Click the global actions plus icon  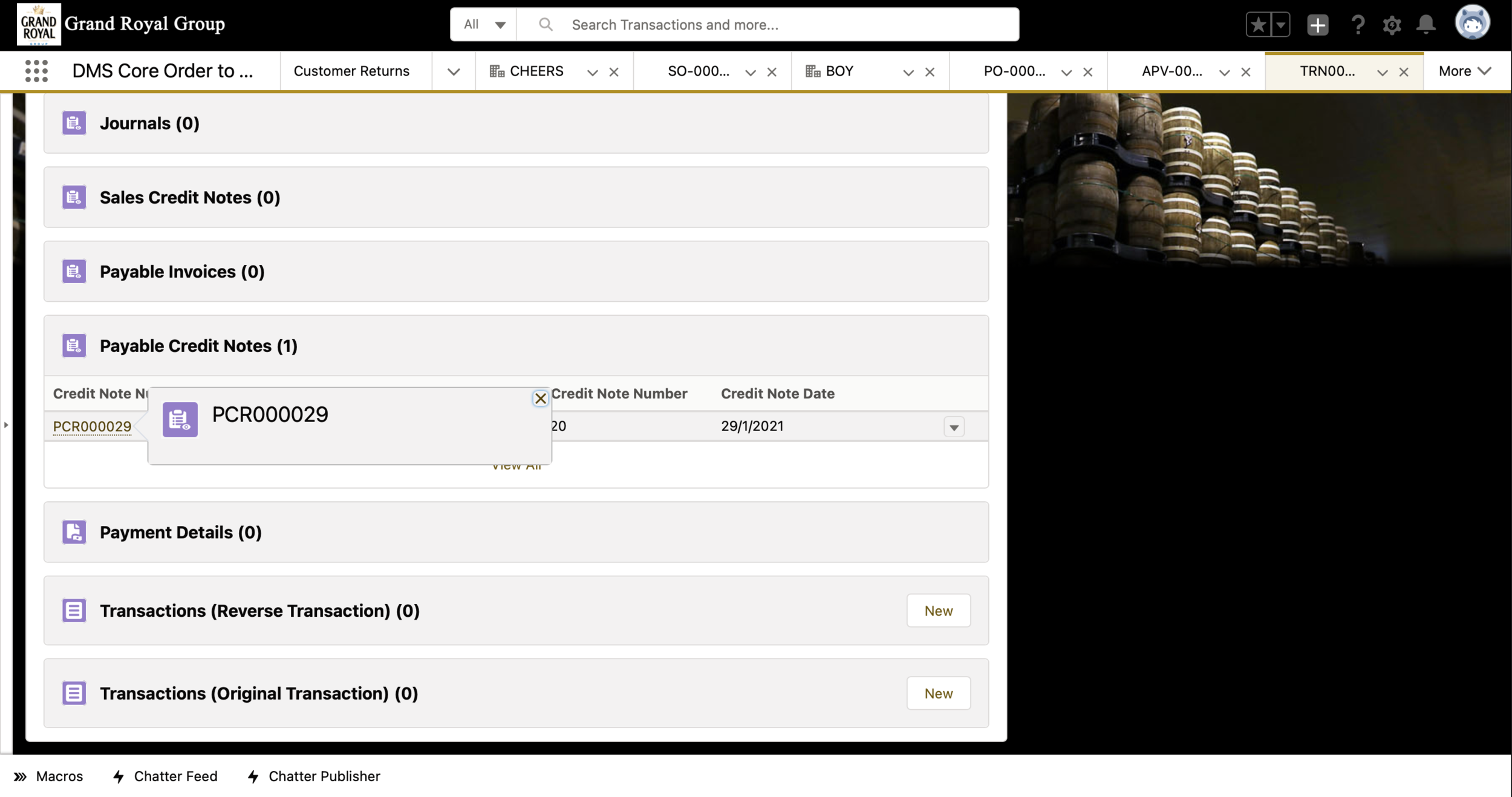(1317, 25)
